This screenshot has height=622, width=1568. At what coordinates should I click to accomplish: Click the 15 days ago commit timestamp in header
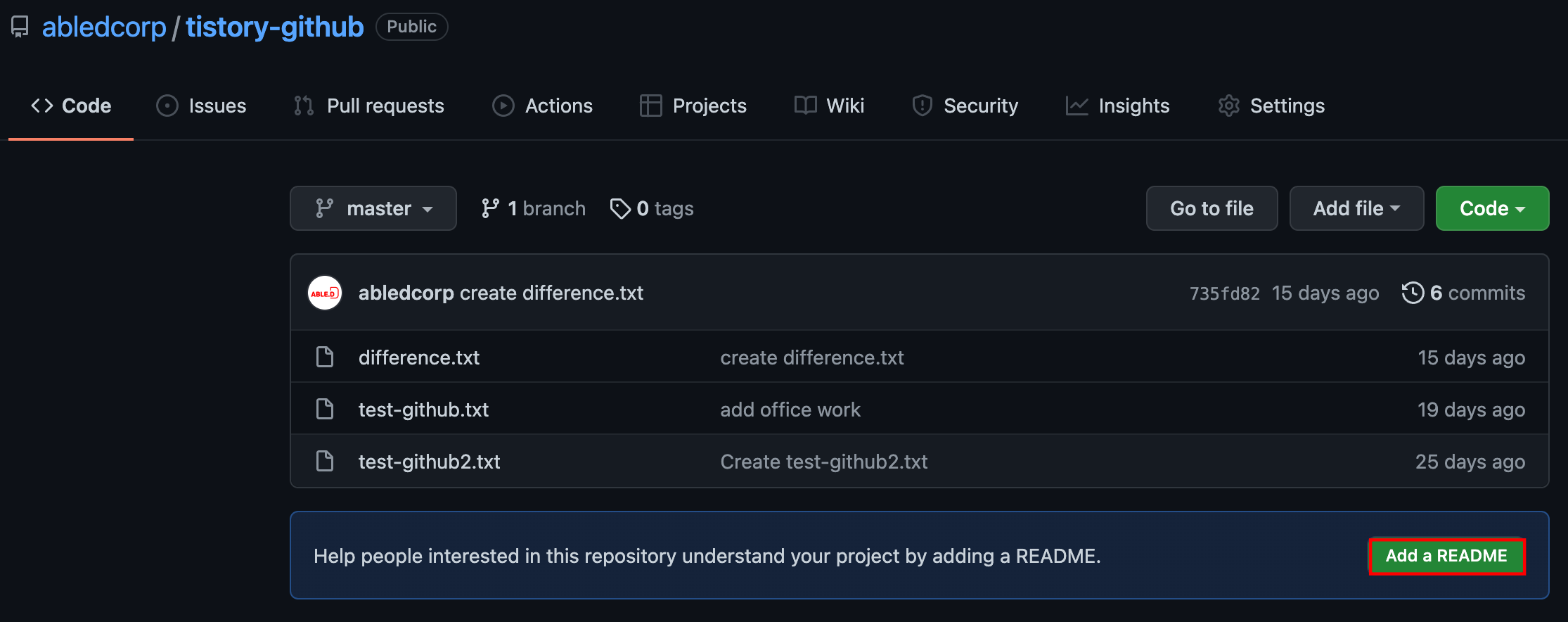point(1325,293)
